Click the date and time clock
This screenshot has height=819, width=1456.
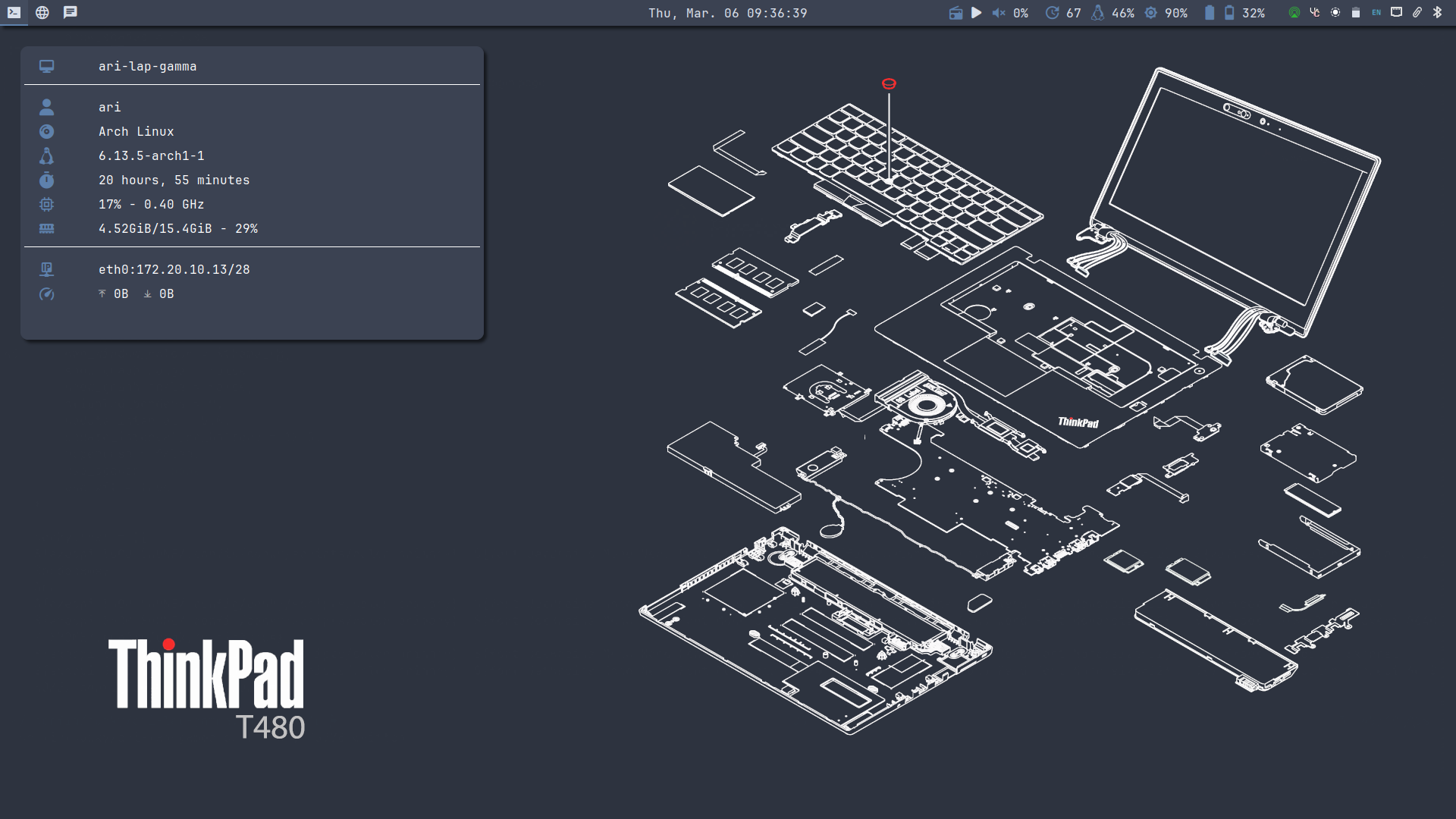[x=727, y=13]
